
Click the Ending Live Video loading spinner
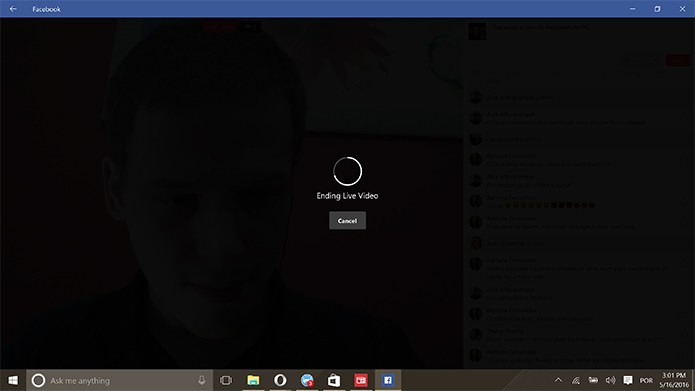point(348,171)
